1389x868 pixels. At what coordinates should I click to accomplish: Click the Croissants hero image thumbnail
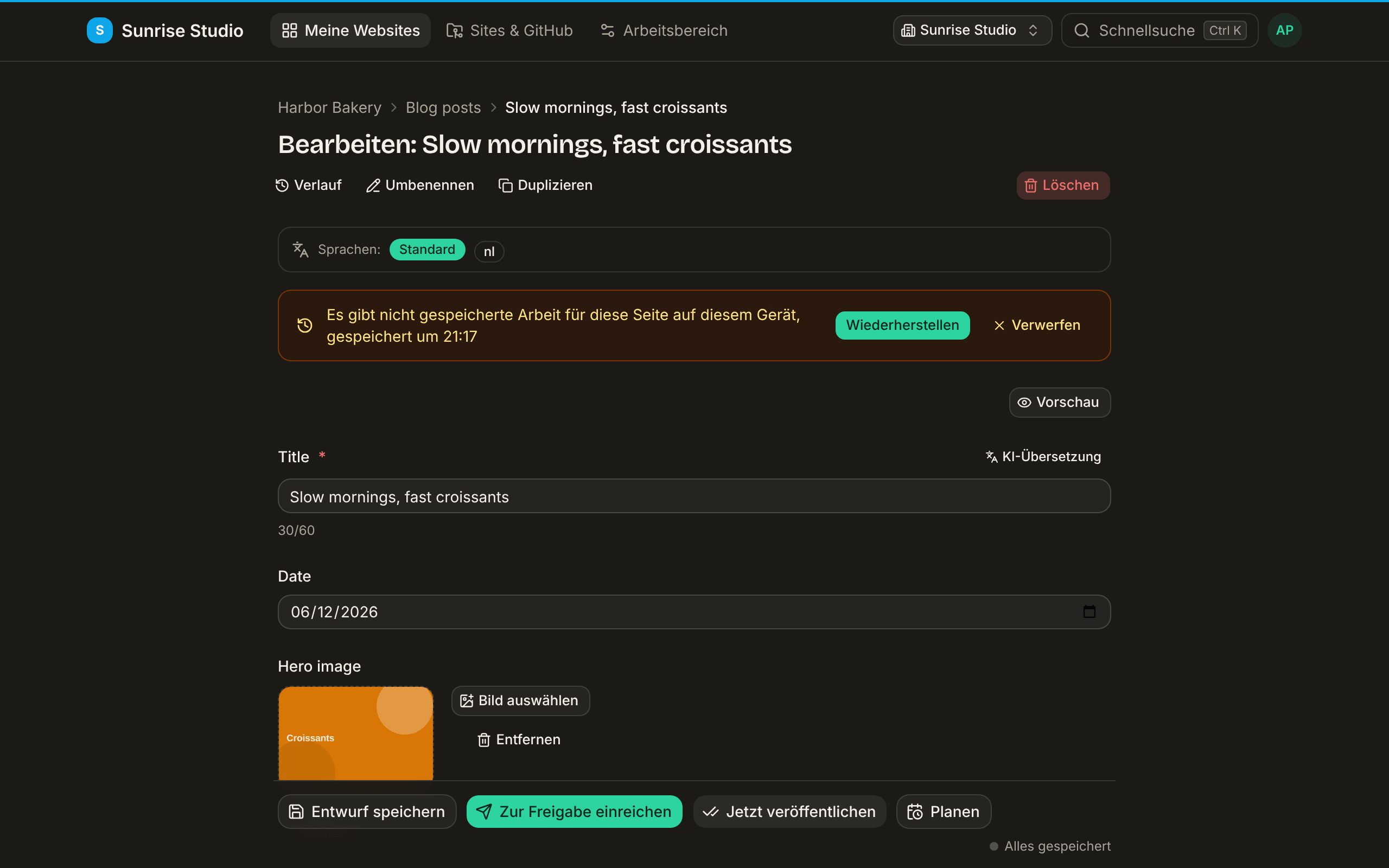pyautogui.click(x=356, y=733)
